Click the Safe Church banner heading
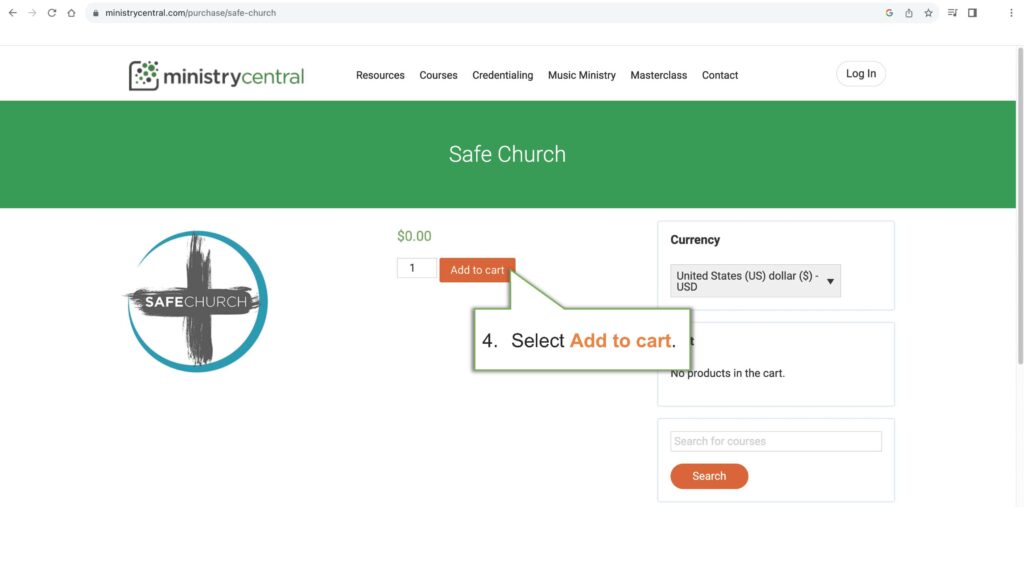 [507, 154]
